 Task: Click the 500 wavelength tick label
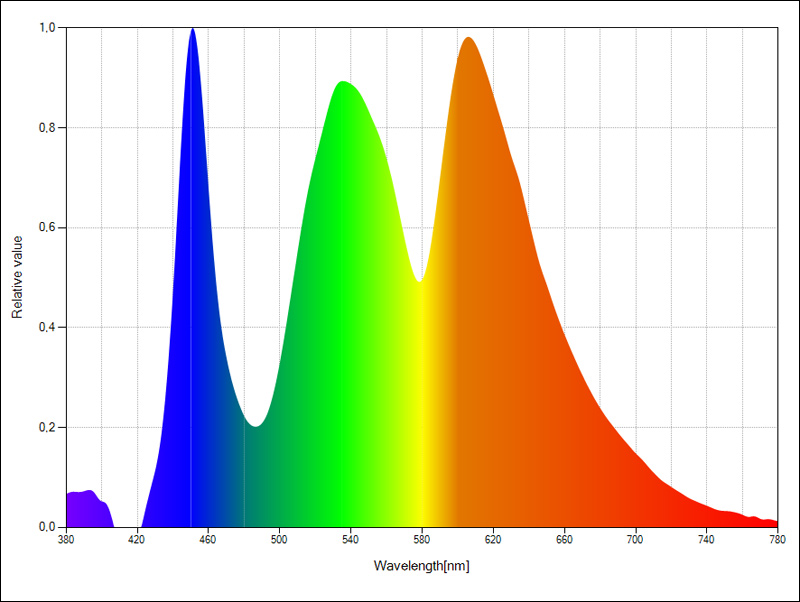click(279, 539)
